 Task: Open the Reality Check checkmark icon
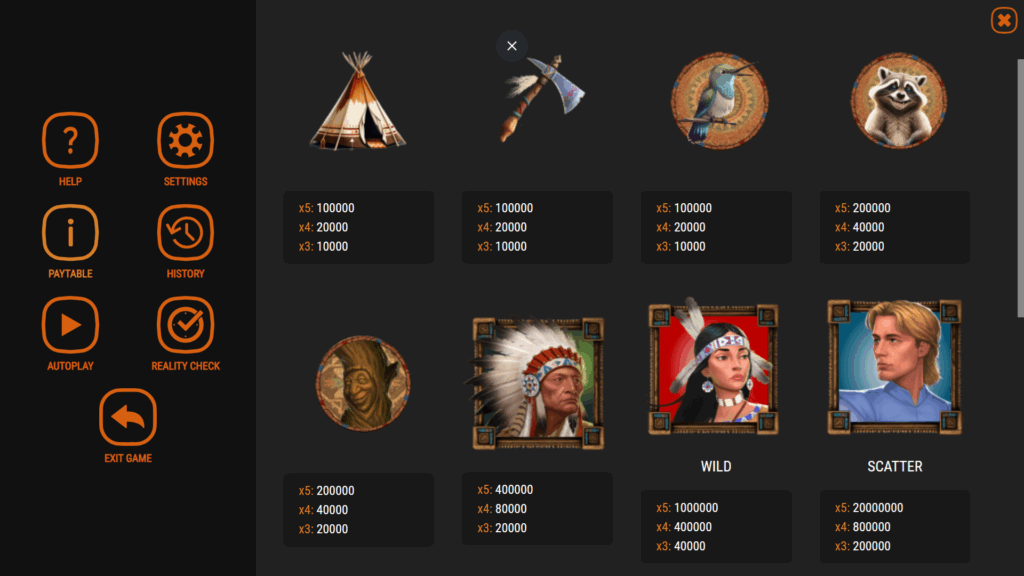[x=185, y=325]
